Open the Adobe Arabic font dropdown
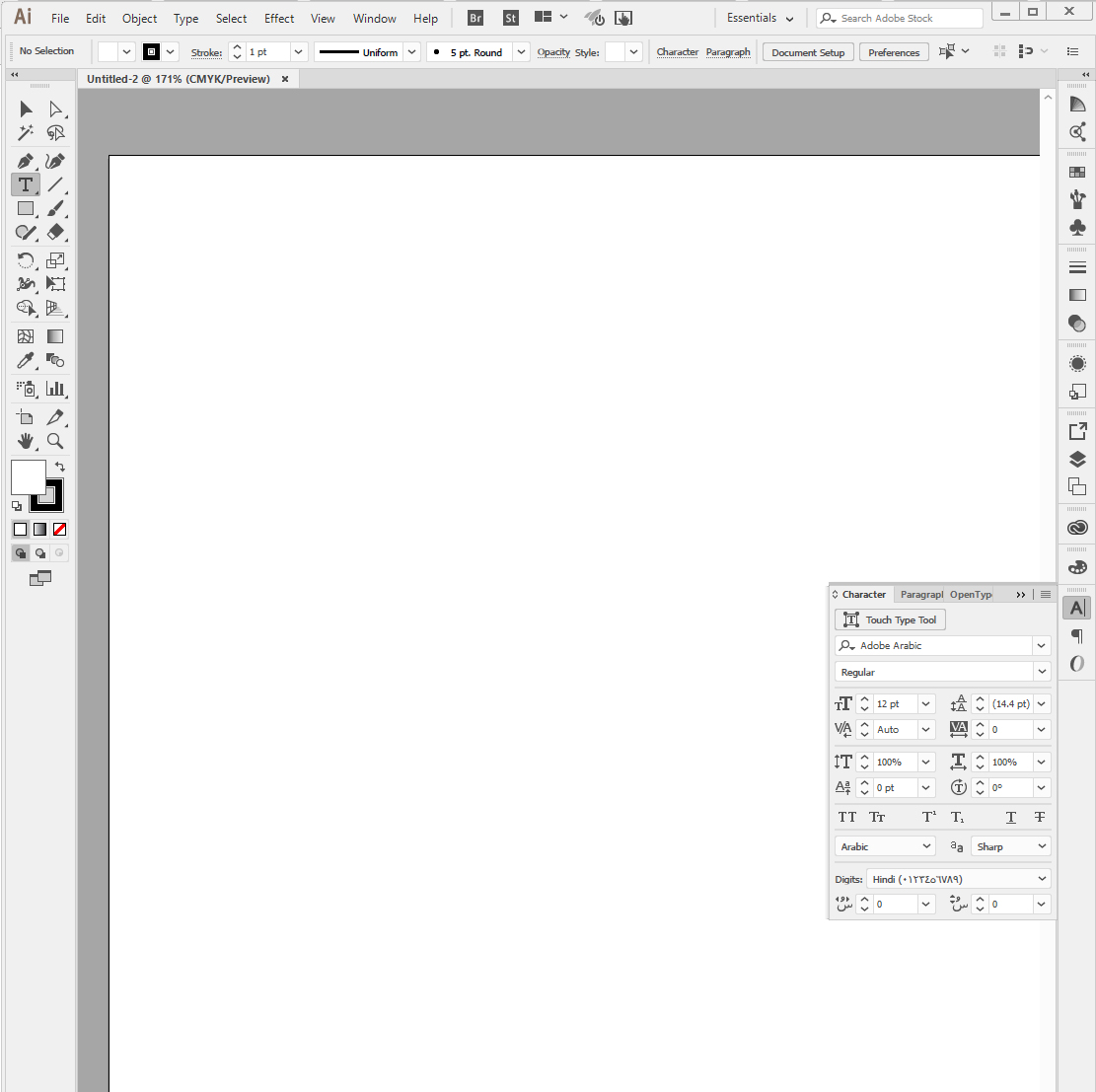Viewport: 1096px width, 1092px height. [x=1041, y=645]
